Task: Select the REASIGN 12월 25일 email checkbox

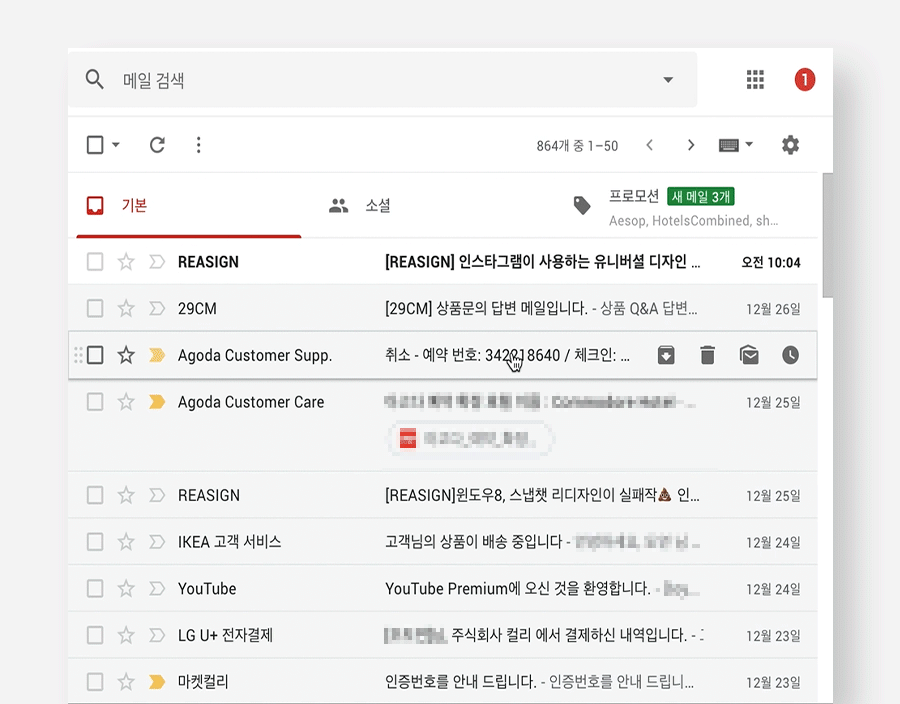Action: (95, 495)
